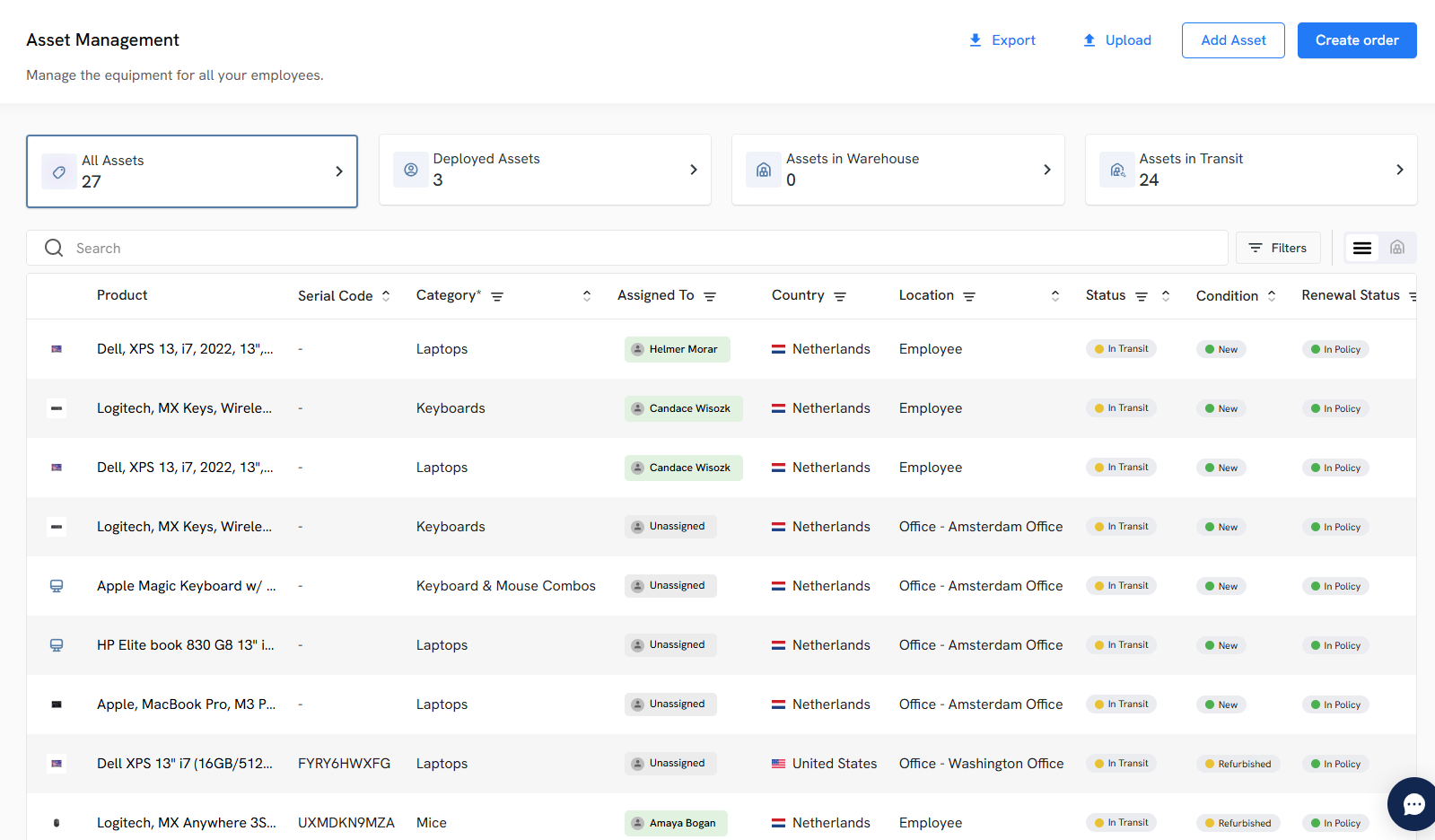The height and width of the screenshot is (840, 1435).
Task: Sort the Status column arrows
Action: coord(1166,295)
